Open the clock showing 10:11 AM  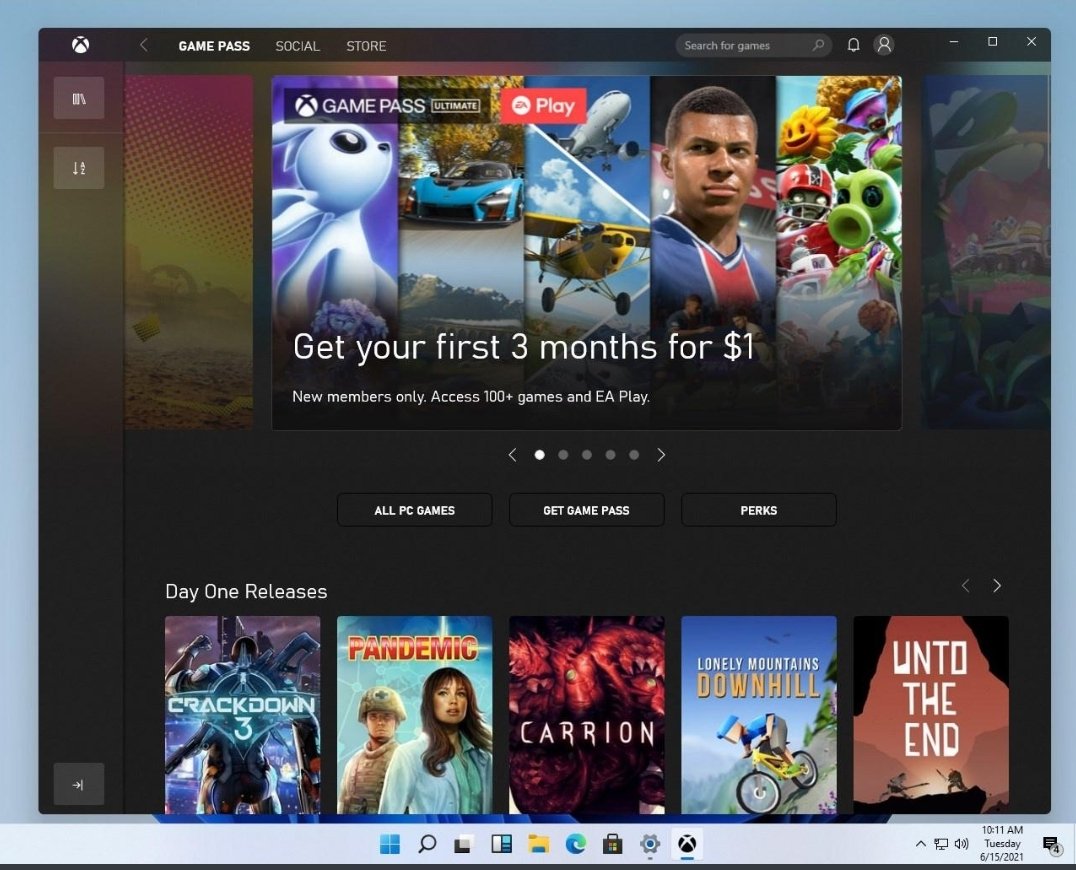[1002, 843]
